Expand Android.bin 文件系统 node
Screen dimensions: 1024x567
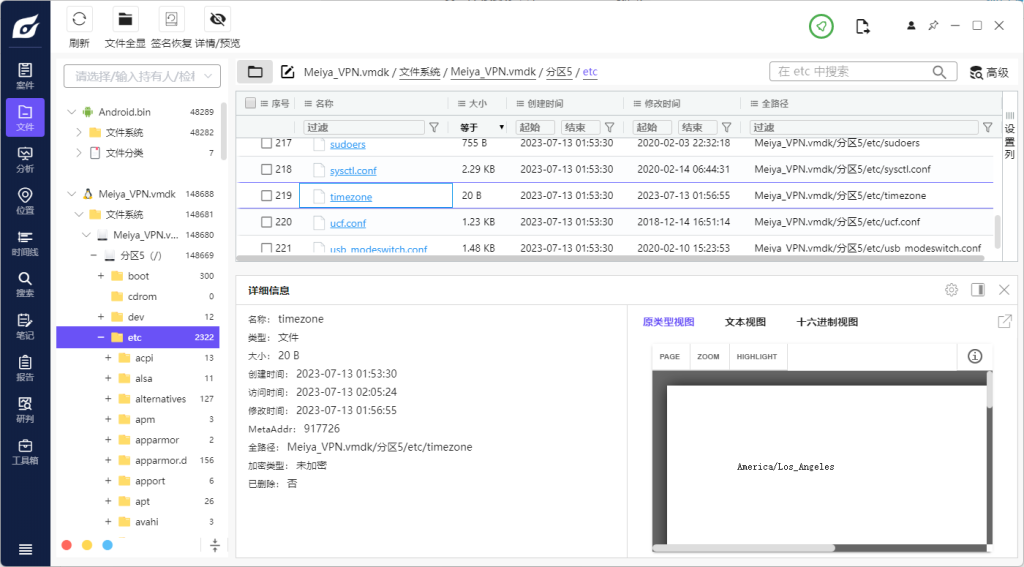point(78,132)
